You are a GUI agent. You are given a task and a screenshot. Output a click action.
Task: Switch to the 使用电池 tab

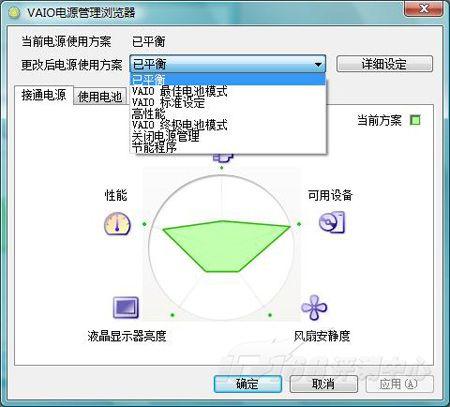click(x=100, y=97)
